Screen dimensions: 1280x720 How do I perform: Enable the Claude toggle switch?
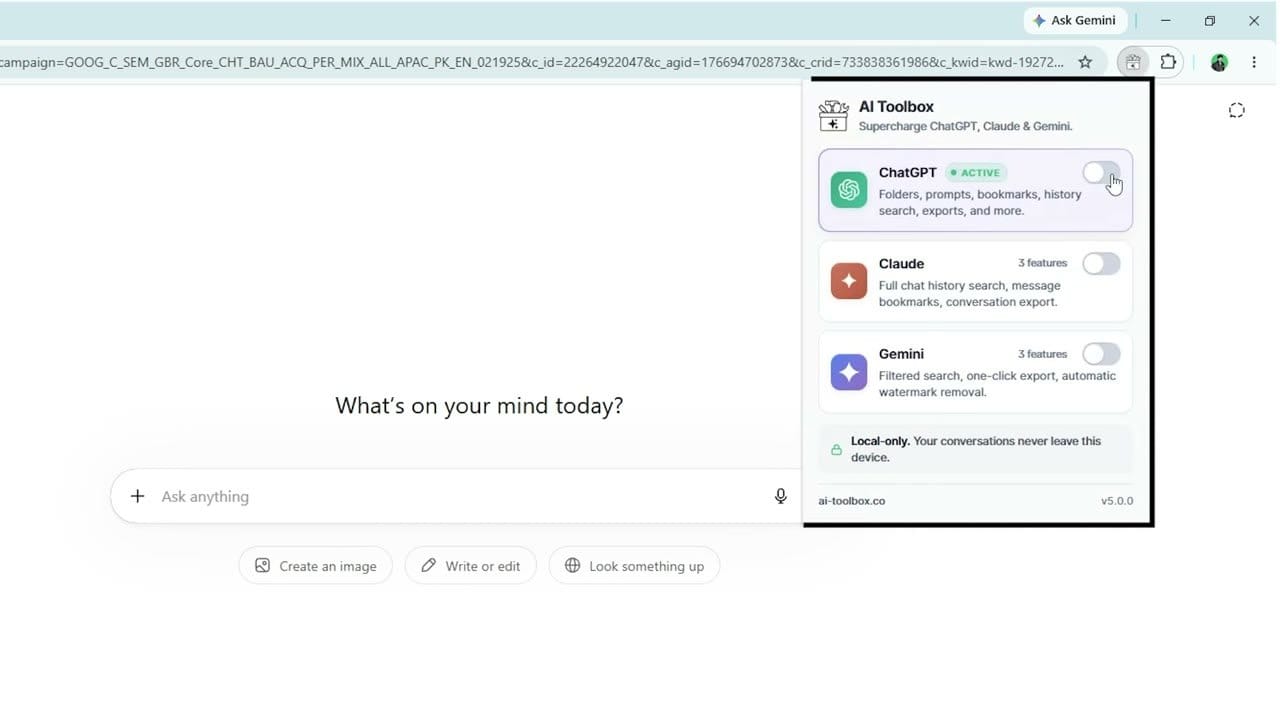[x=1101, y=264]
